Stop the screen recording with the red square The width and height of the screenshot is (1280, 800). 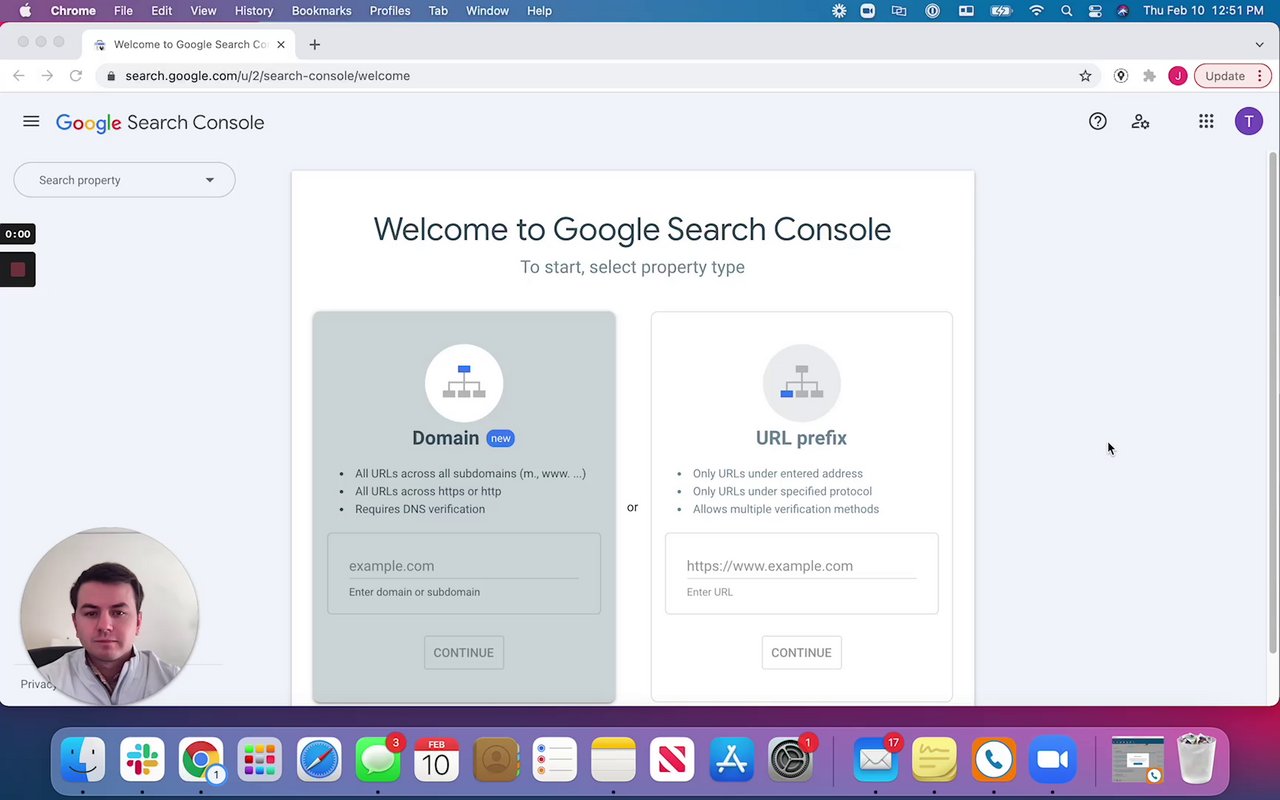coord(17,269)
